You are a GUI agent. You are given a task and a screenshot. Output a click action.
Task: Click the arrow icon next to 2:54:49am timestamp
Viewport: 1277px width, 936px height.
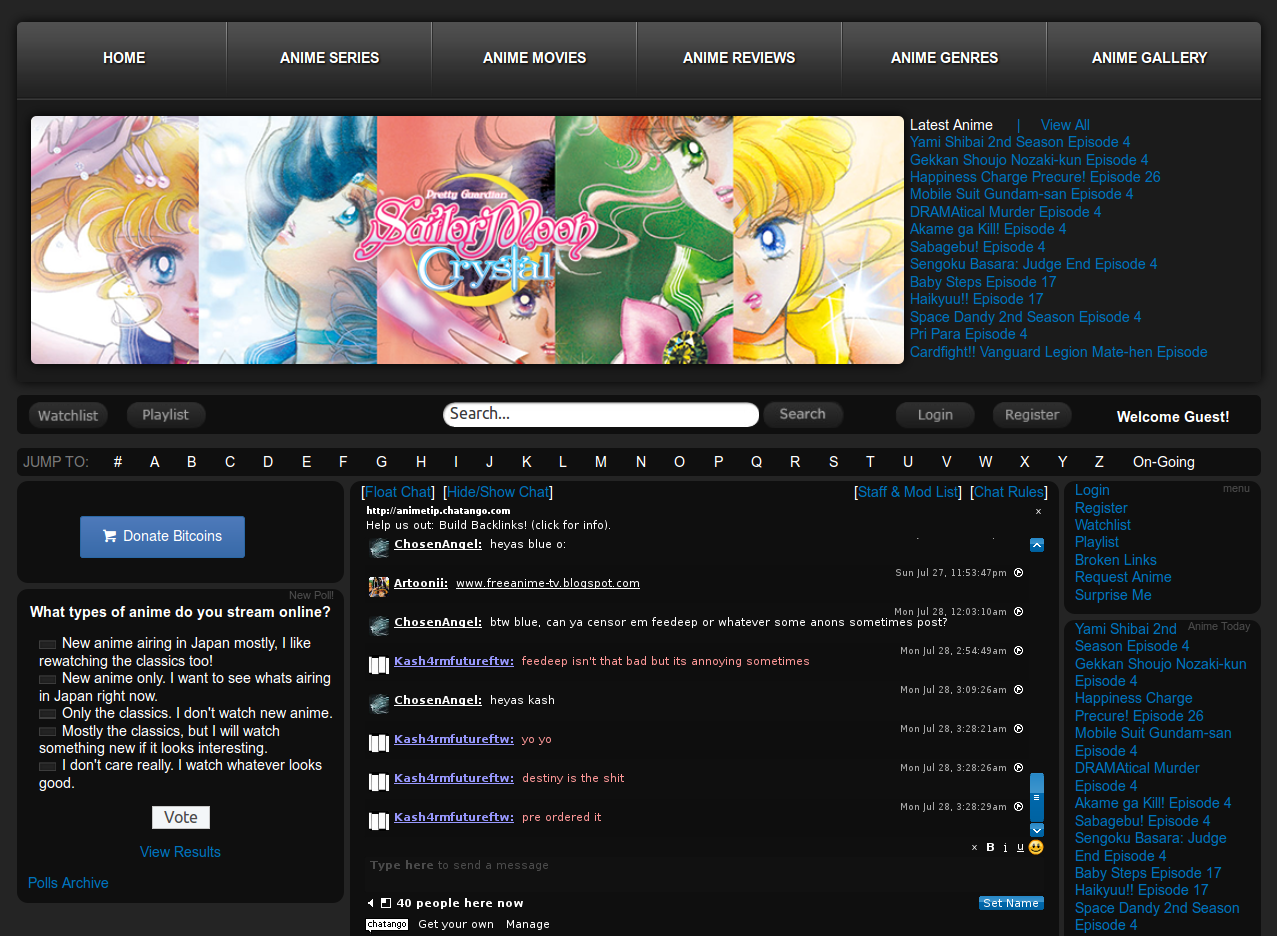point(1019,651)
